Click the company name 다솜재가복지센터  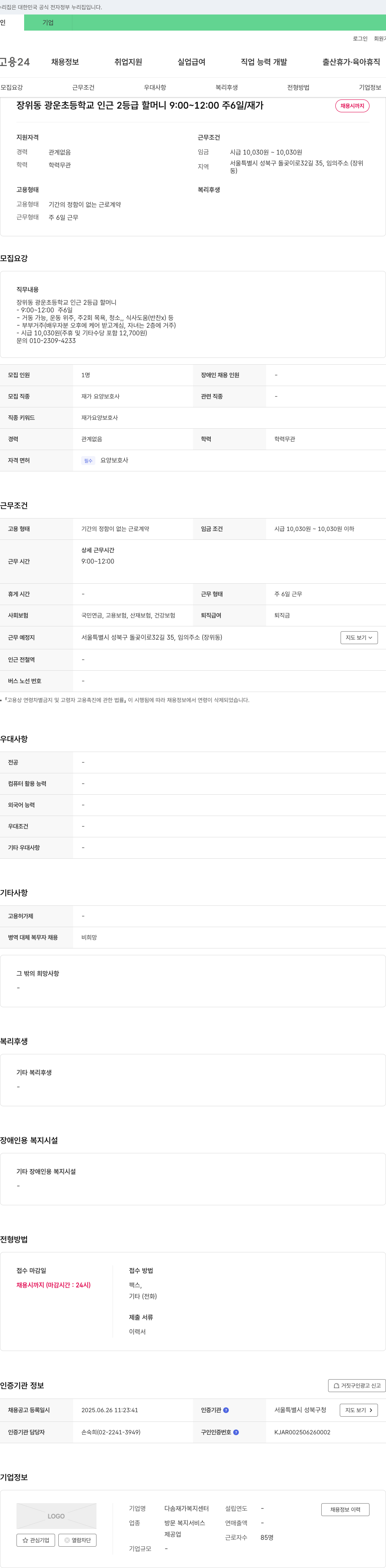pyautogui.click(x=187, y=1508)
